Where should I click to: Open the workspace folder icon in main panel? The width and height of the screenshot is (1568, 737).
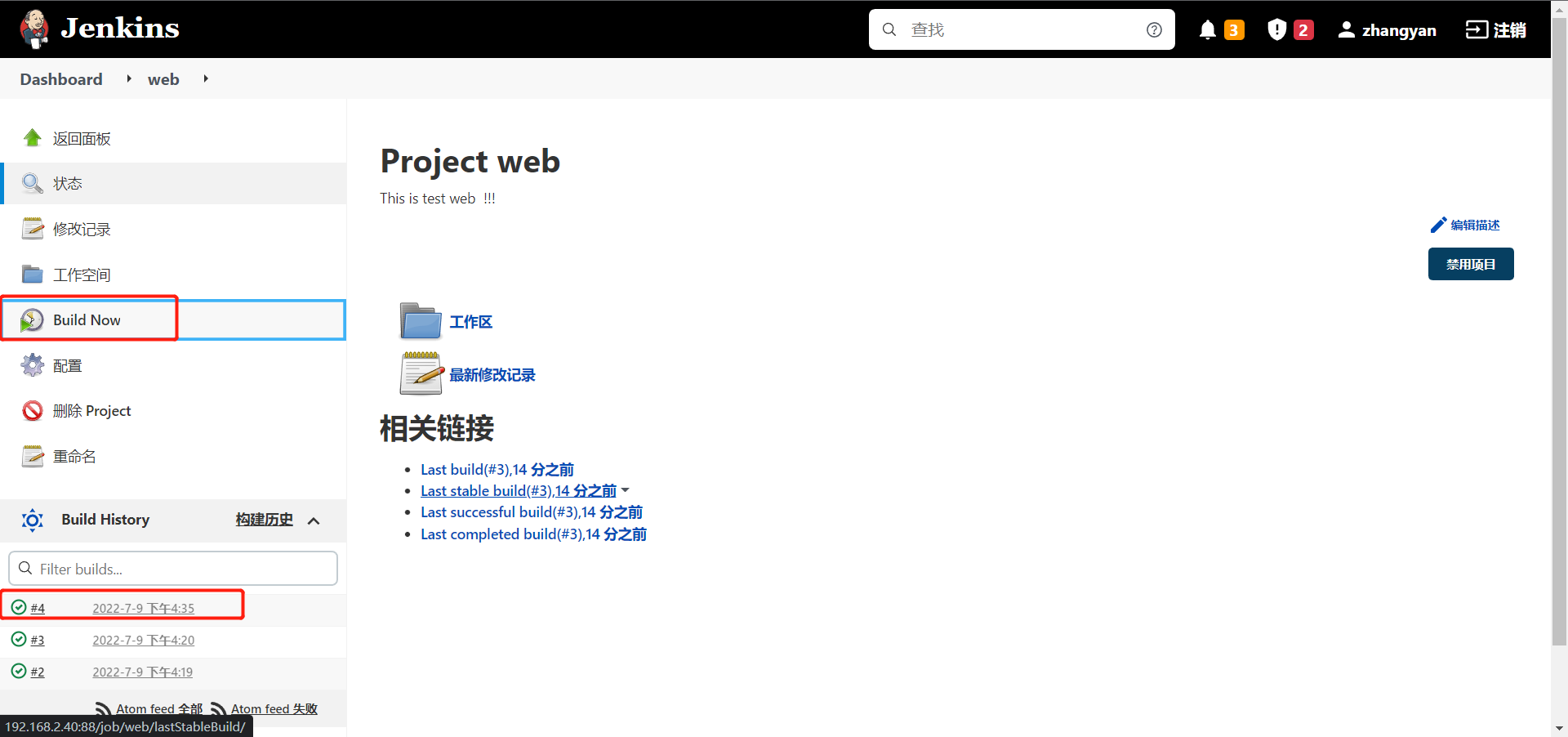(421, 321)
